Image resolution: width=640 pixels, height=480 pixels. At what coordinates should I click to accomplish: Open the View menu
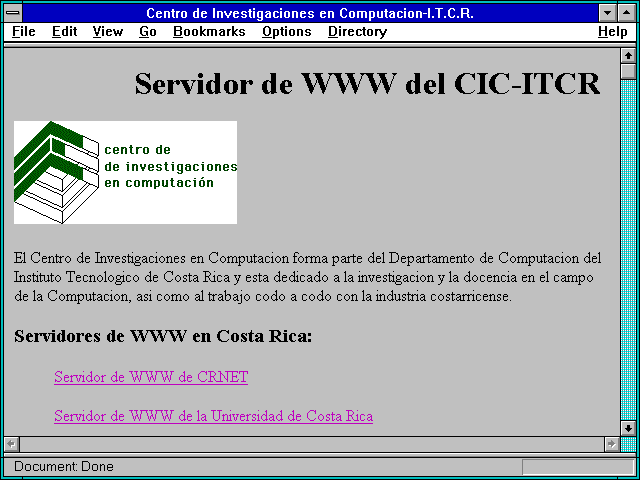tap(107, 32)
